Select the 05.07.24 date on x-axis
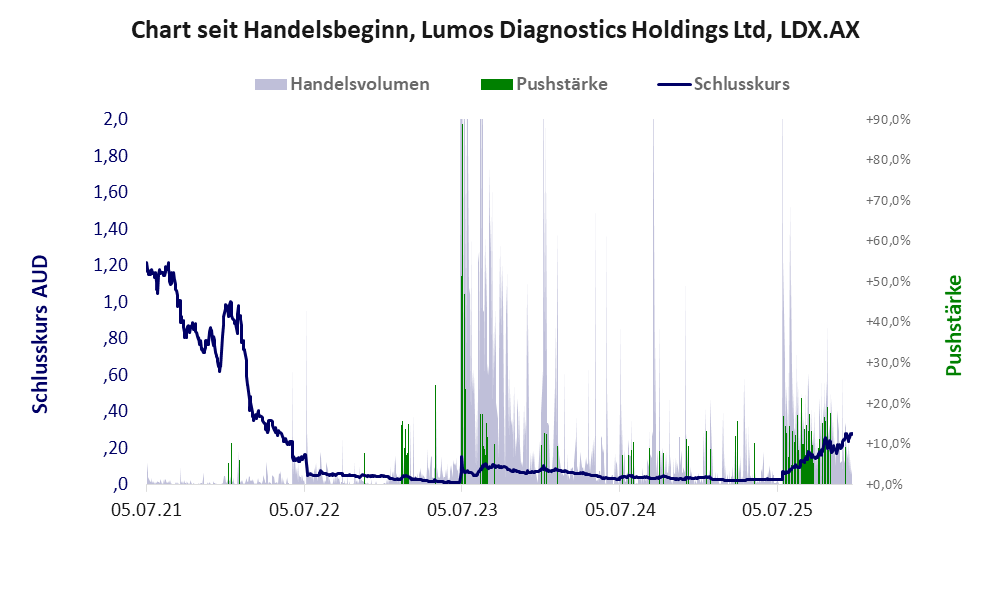 (620, 510)
